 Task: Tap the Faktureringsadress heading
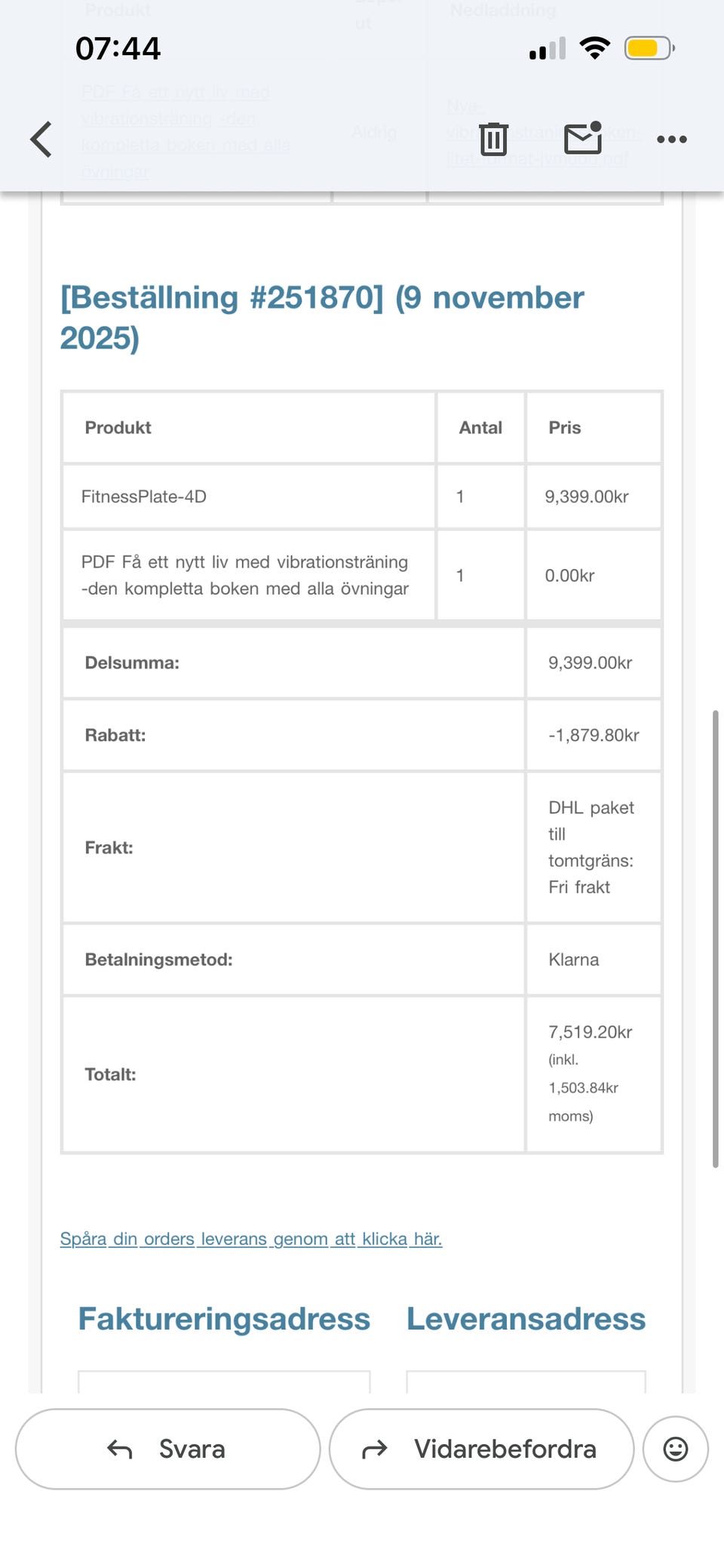pos(224,1319)
